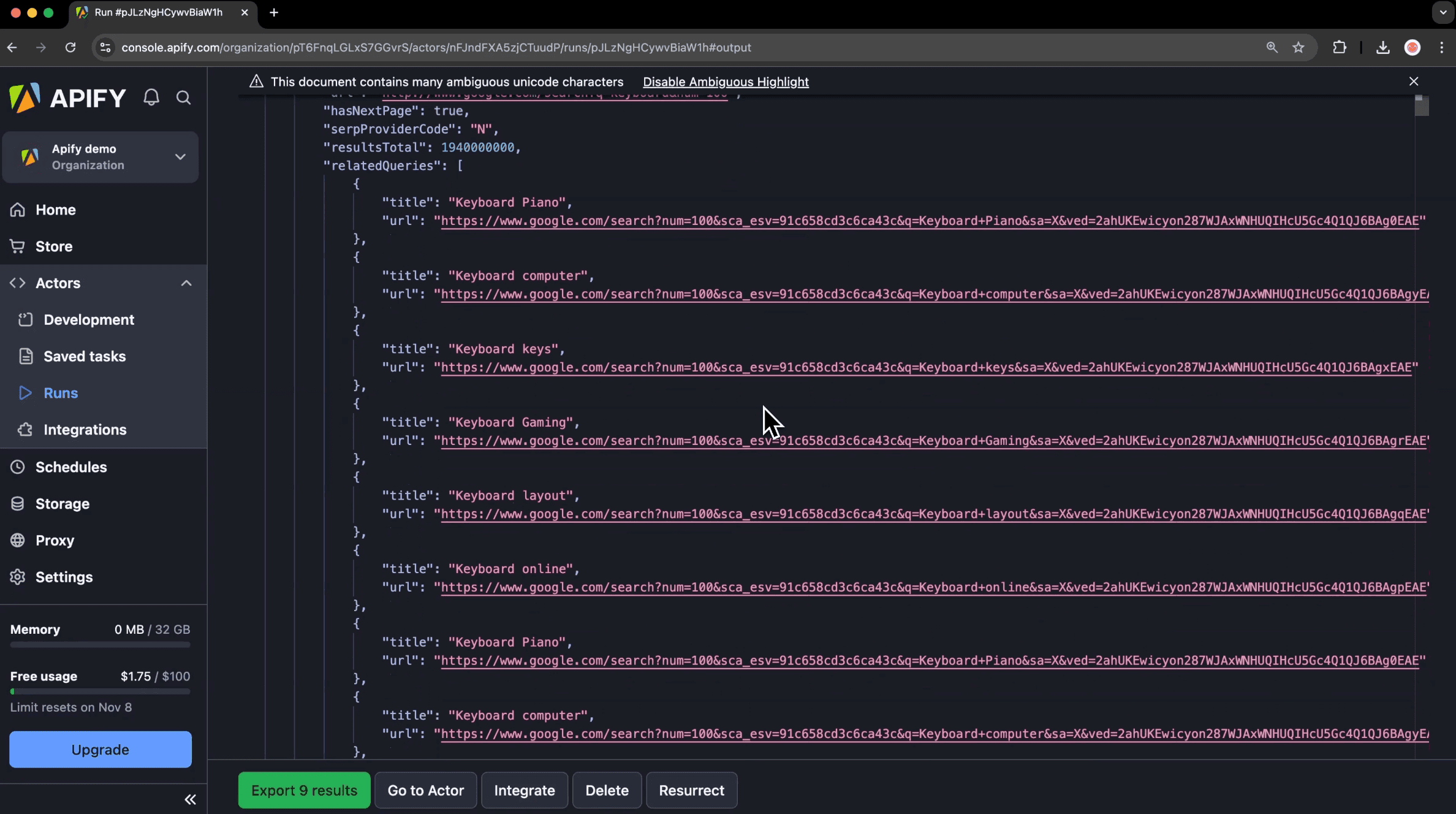Click the Development icon in sidebar
The width and height of the screenshot is (1456, 814).
coord(25,320)
